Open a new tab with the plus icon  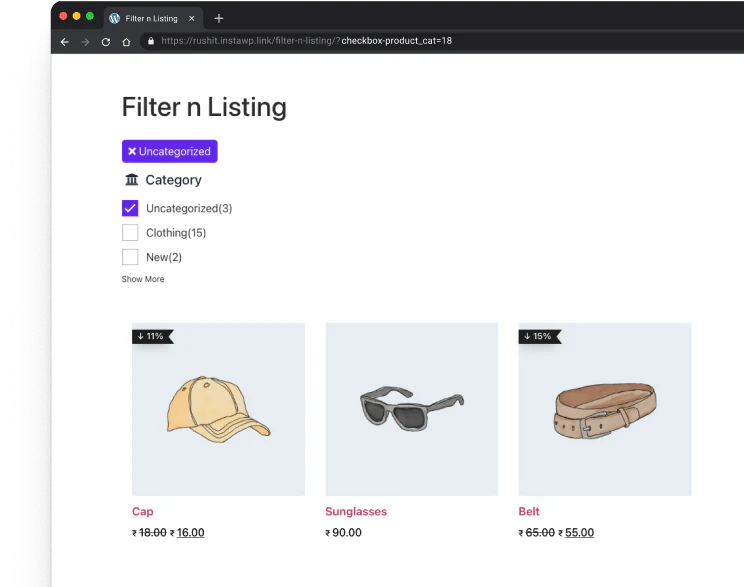(219, 19)
